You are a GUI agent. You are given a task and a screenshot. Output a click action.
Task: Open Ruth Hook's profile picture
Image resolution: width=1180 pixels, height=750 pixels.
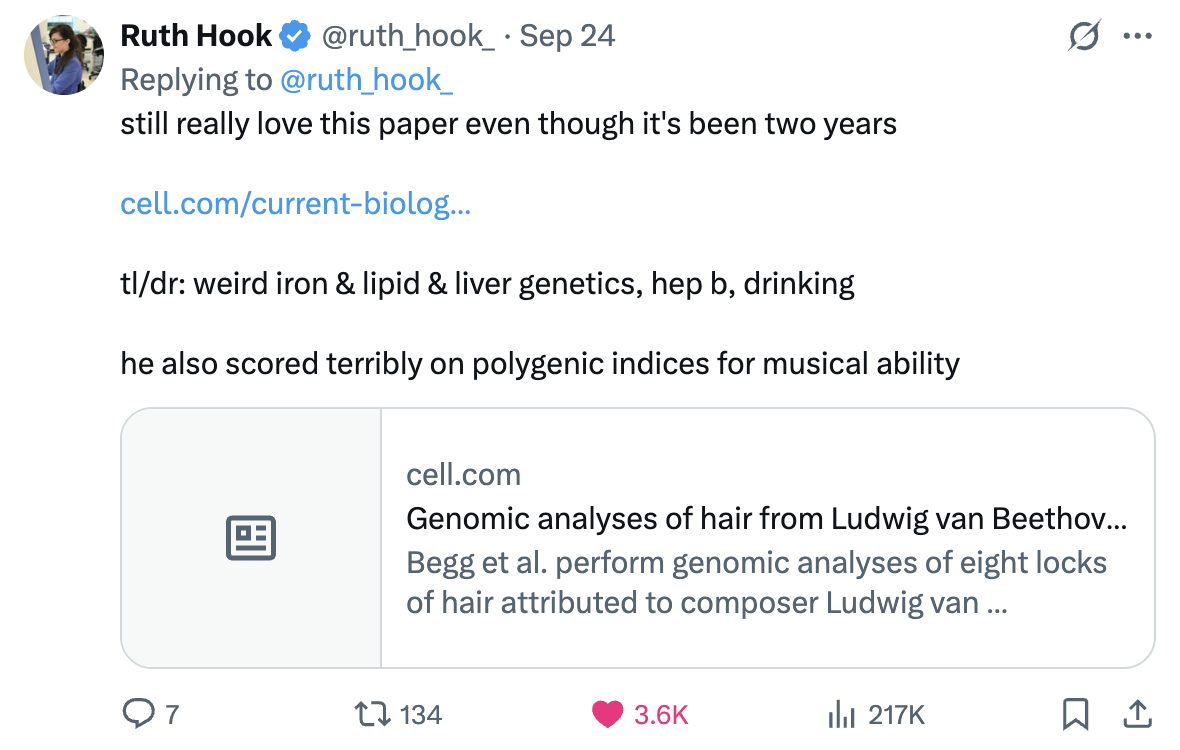coord(64,55)
